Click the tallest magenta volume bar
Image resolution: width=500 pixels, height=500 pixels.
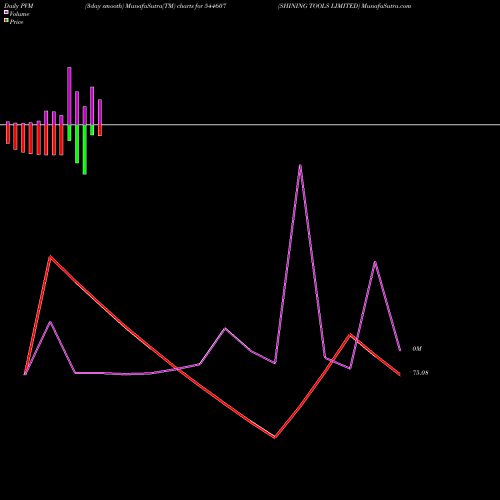click(x=69, y=96)
